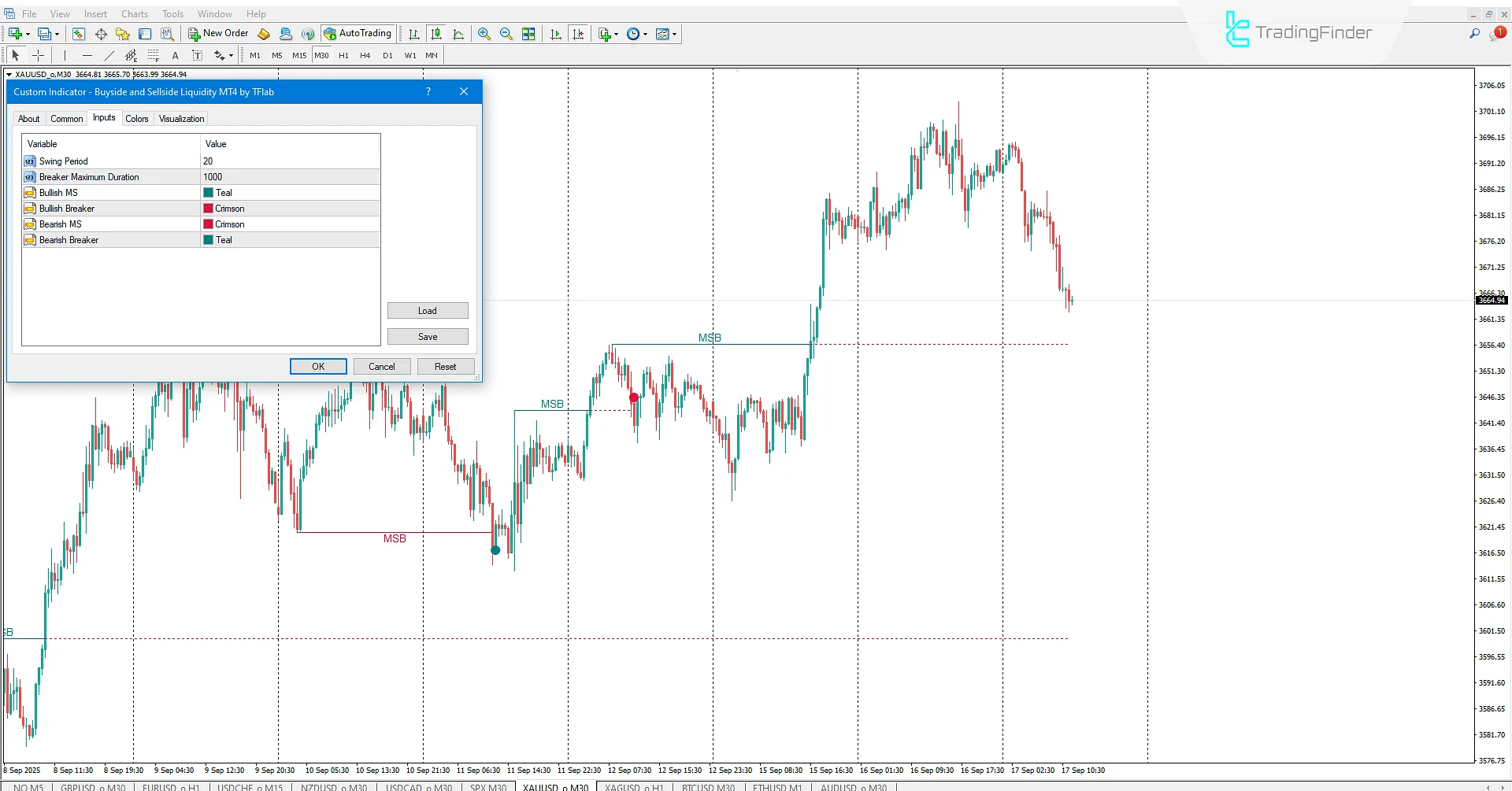Select the Fibonacci retracement tool
This screenshot has width=1512, height=791.
click(153, 55)
